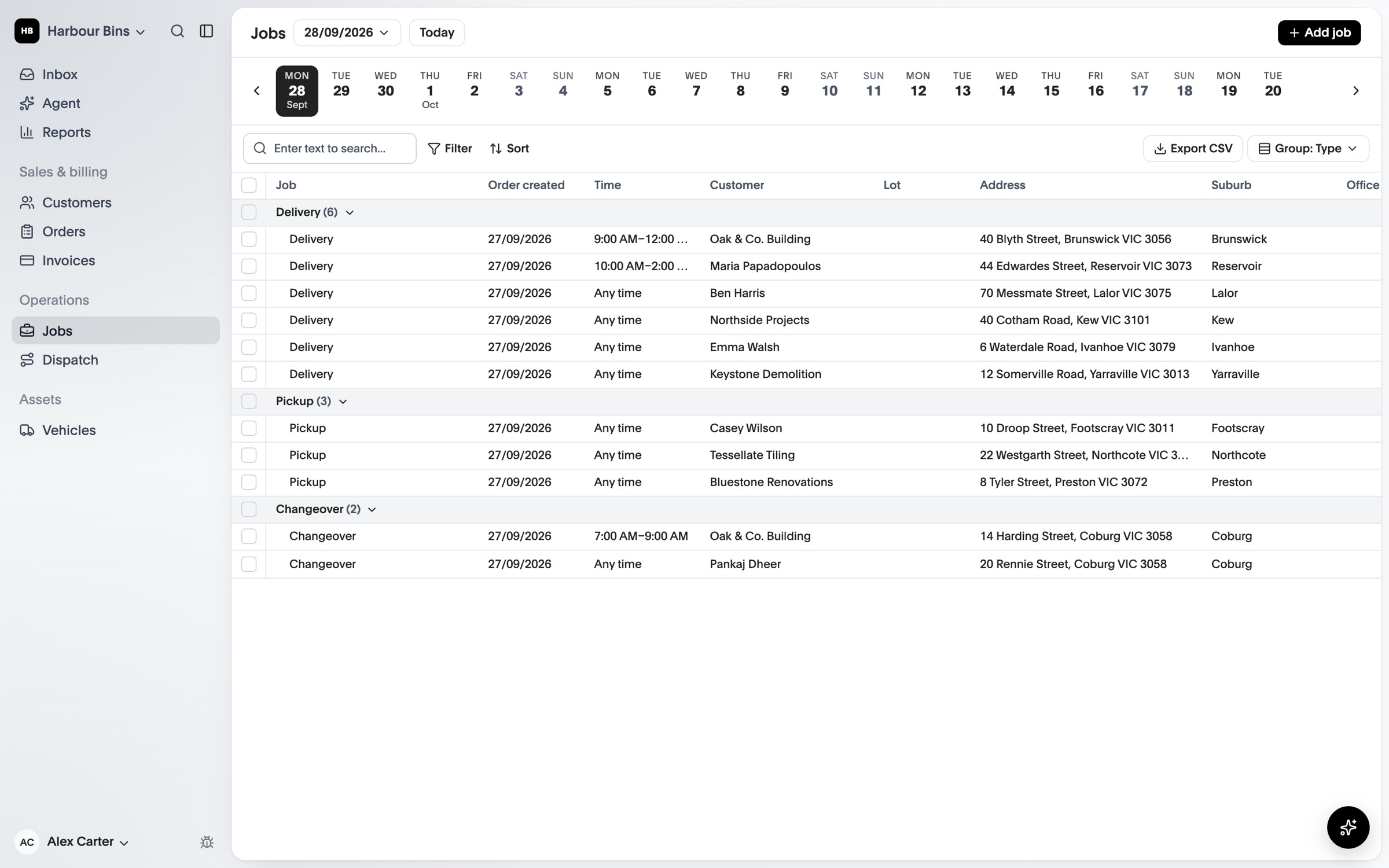Open the Group: Type dropdown
This screenshot has width=1389, height=868.
point(1308,149)
